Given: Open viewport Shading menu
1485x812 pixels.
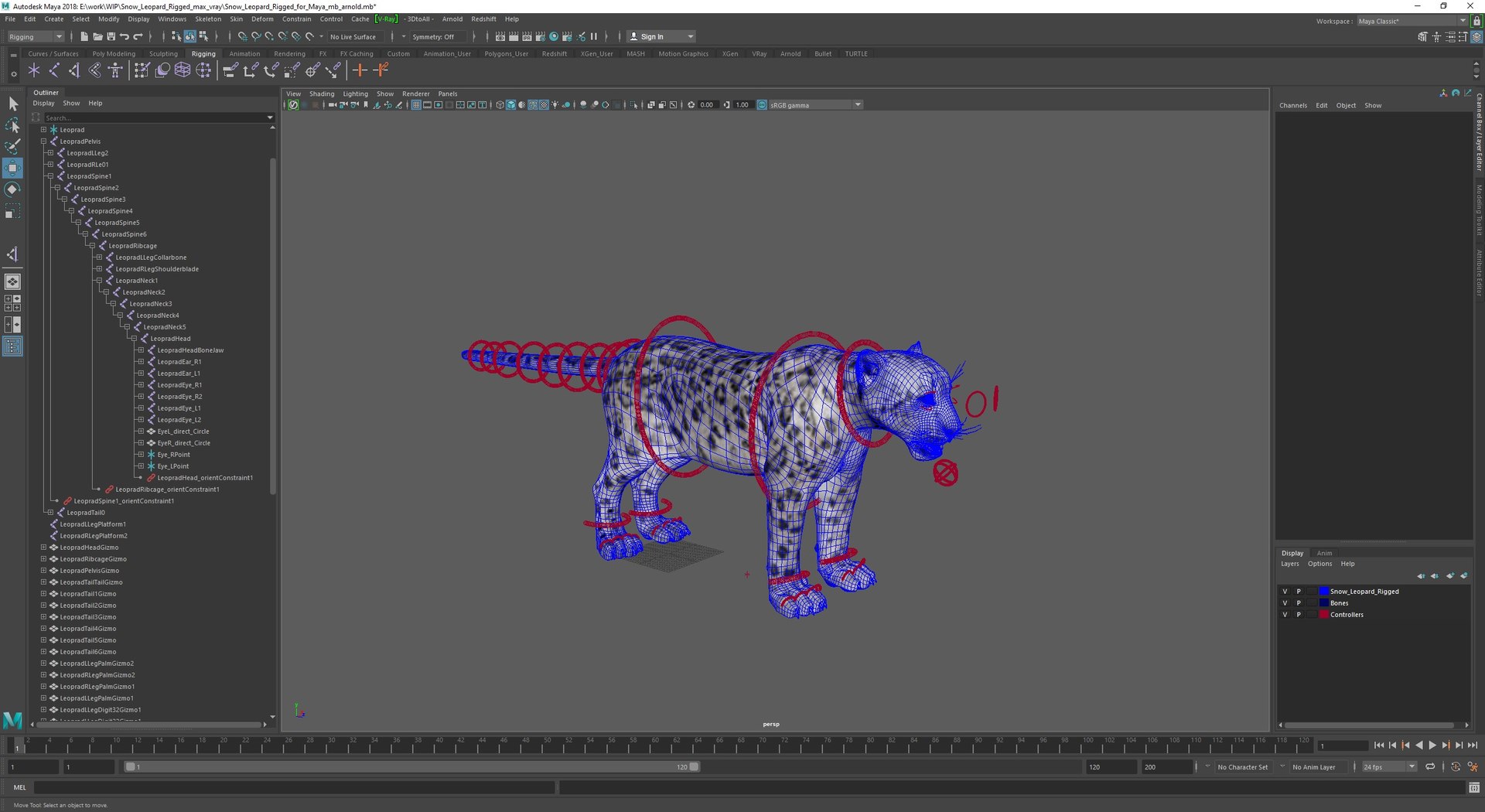Looking at the screenshot, I should pos(322,94).
